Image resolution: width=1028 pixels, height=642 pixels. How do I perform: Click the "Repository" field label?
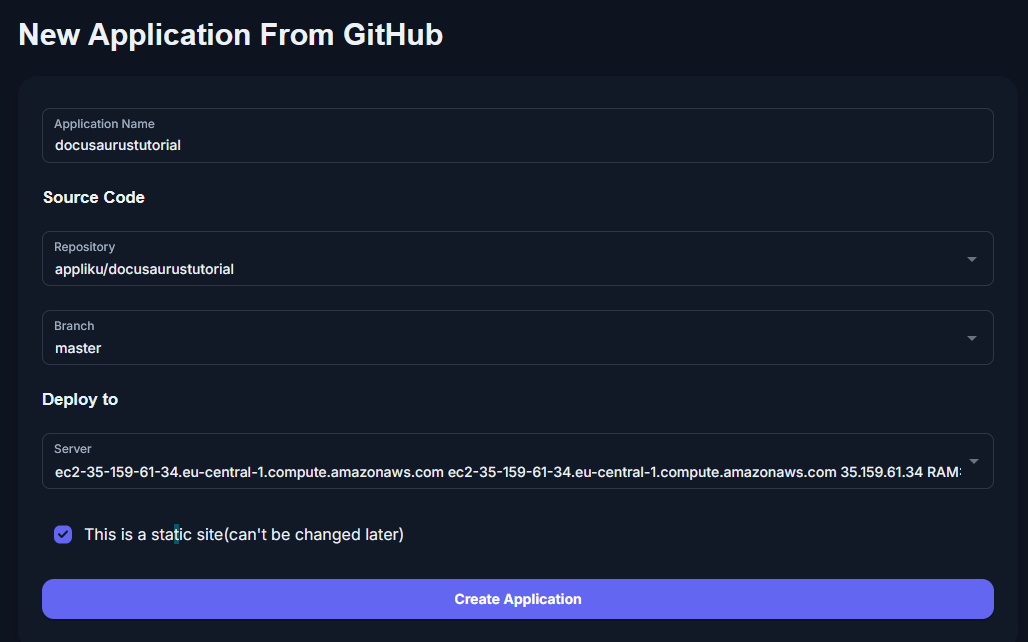(84, 246)
